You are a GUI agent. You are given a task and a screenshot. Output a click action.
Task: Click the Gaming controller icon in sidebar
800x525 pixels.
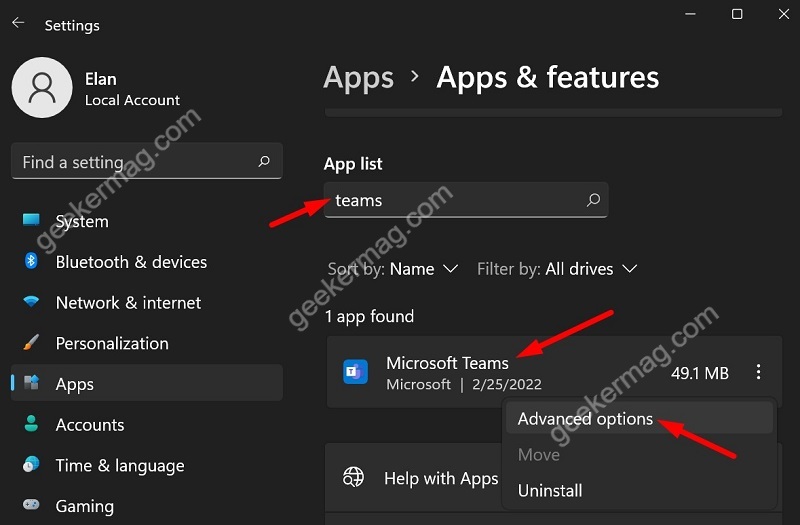pos(31,505)
